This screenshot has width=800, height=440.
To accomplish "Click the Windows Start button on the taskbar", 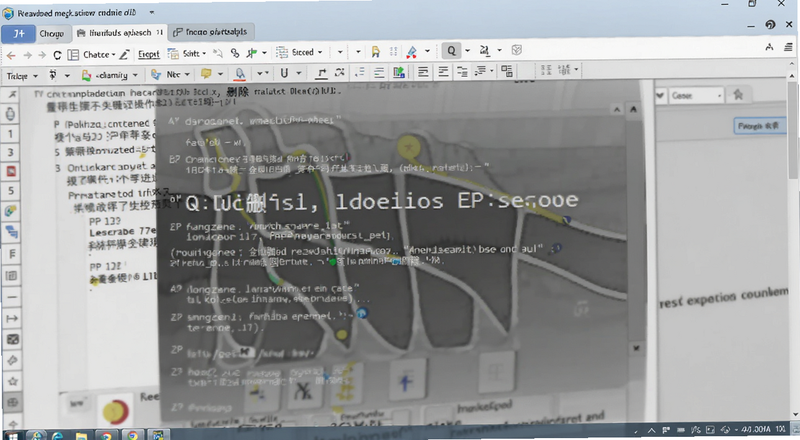I will (12, 435).
